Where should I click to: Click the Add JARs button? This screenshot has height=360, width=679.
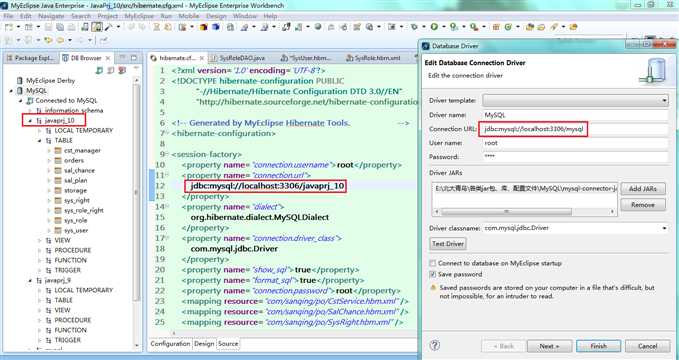643,189
